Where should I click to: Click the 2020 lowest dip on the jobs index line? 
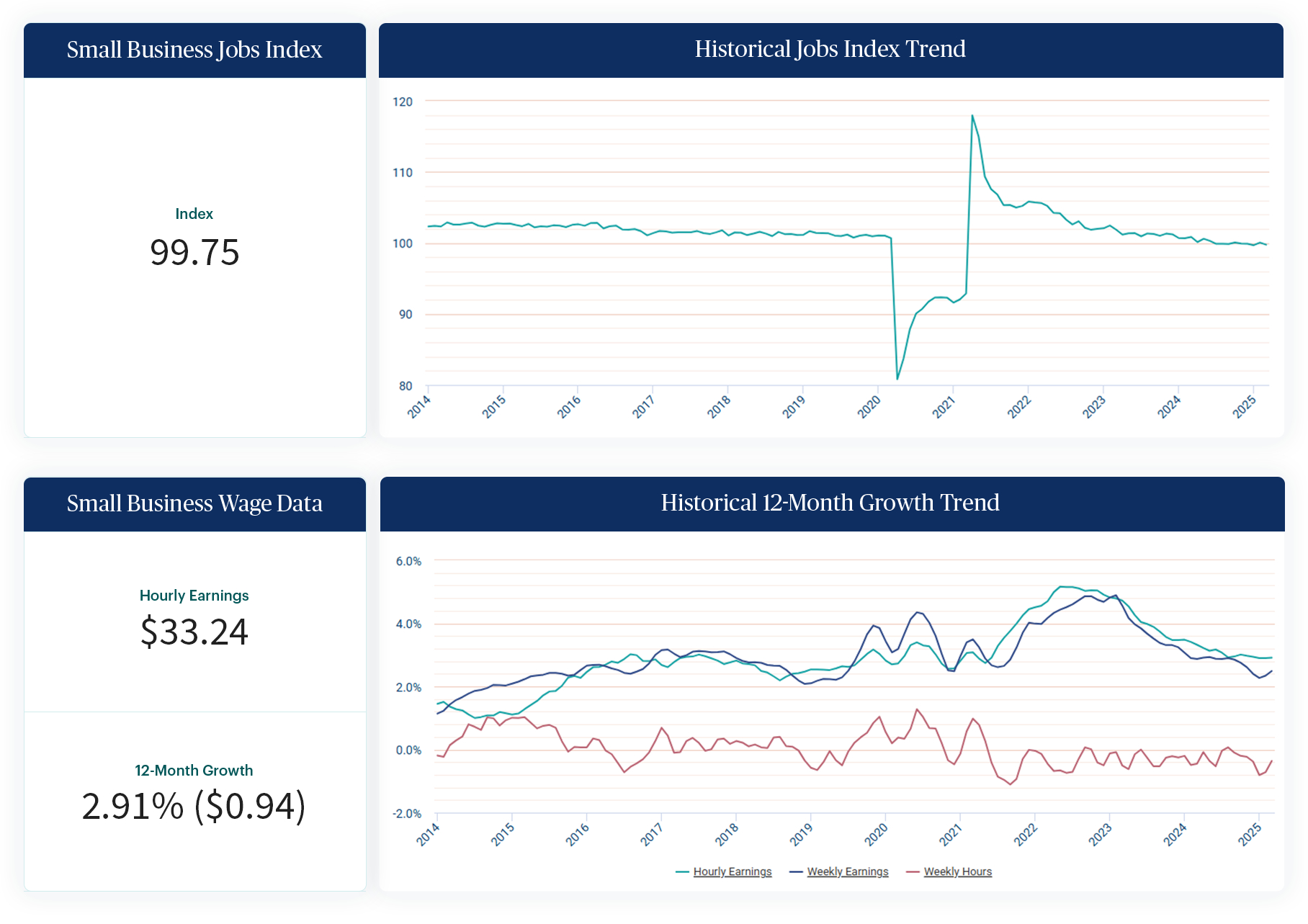pyautogui.click(x=897, y=378)
